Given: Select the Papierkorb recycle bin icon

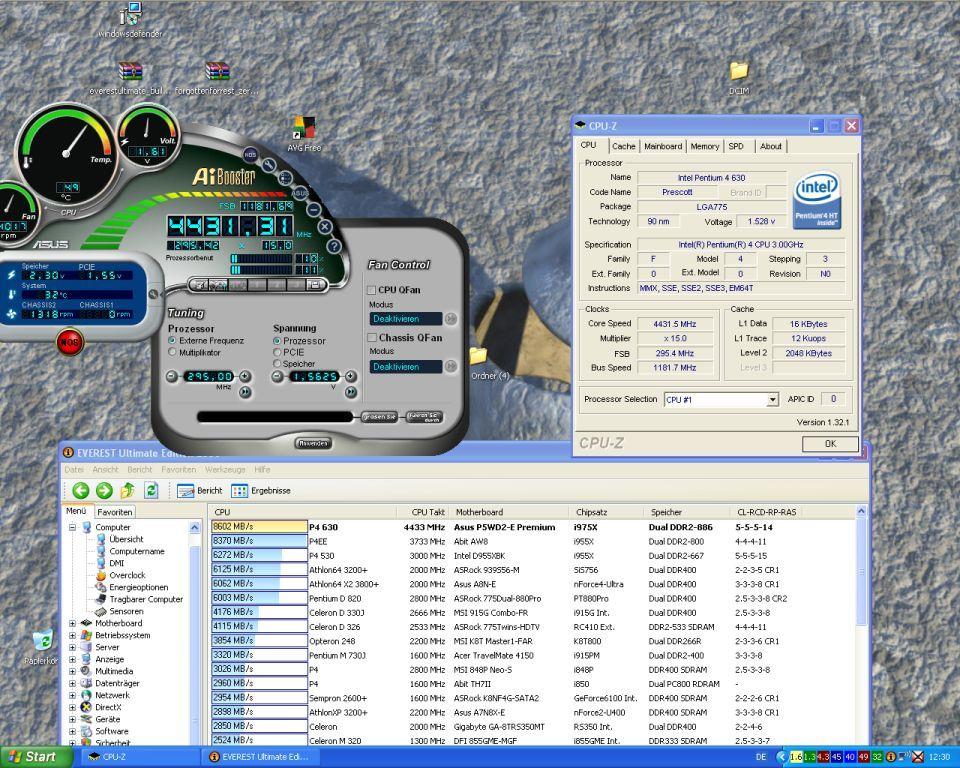Looking at the screenshot, I should (x=43, y=647).
